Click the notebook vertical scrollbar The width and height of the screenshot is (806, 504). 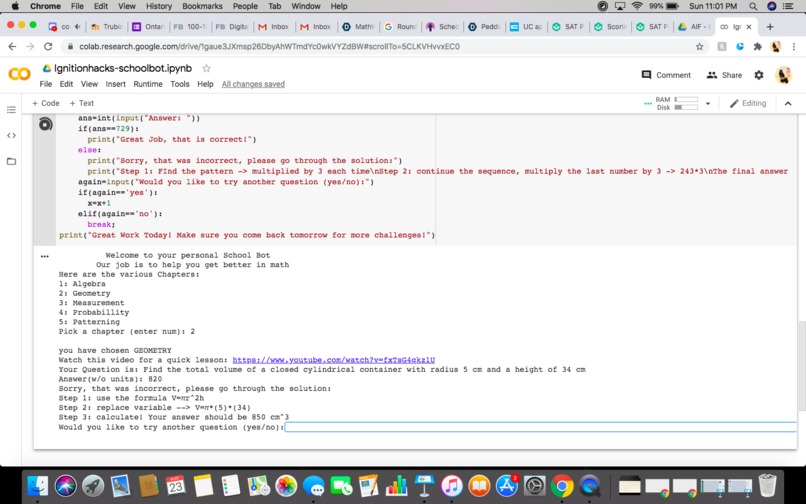click(801, 365)
